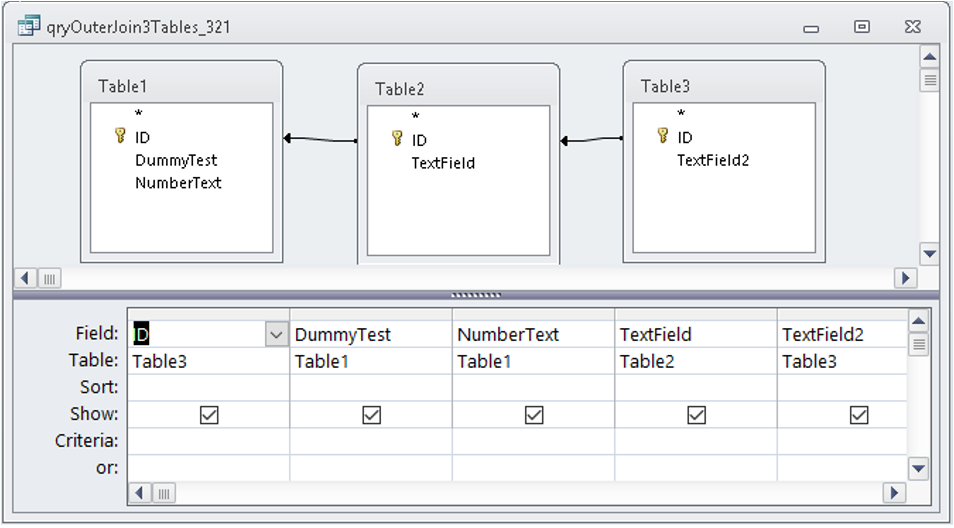Select the ID field in Table2

(419, 141)
